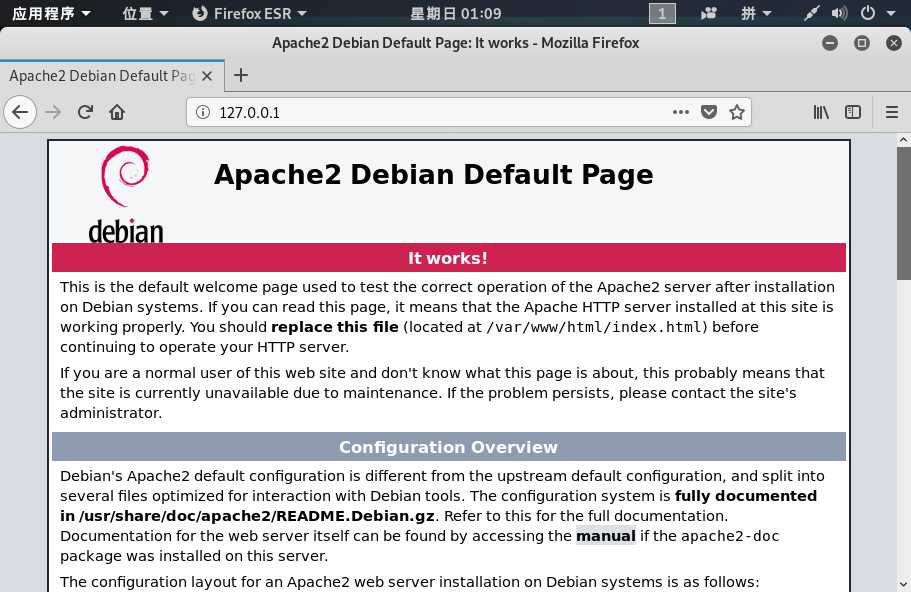
Task: Open the Firefox hamburger menu
Action: pyautogui.click(x=892, y=112)
